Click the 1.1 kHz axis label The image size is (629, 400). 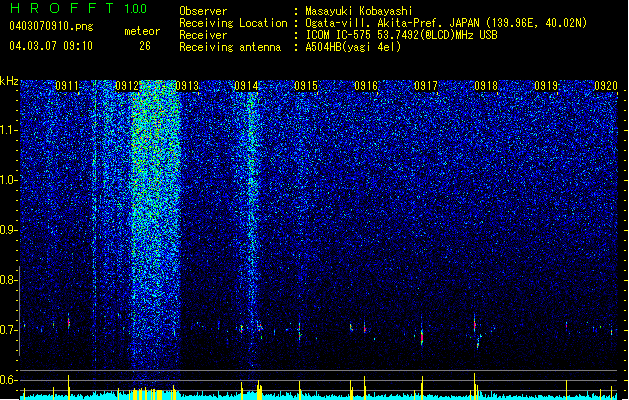[x=9, y=130]
